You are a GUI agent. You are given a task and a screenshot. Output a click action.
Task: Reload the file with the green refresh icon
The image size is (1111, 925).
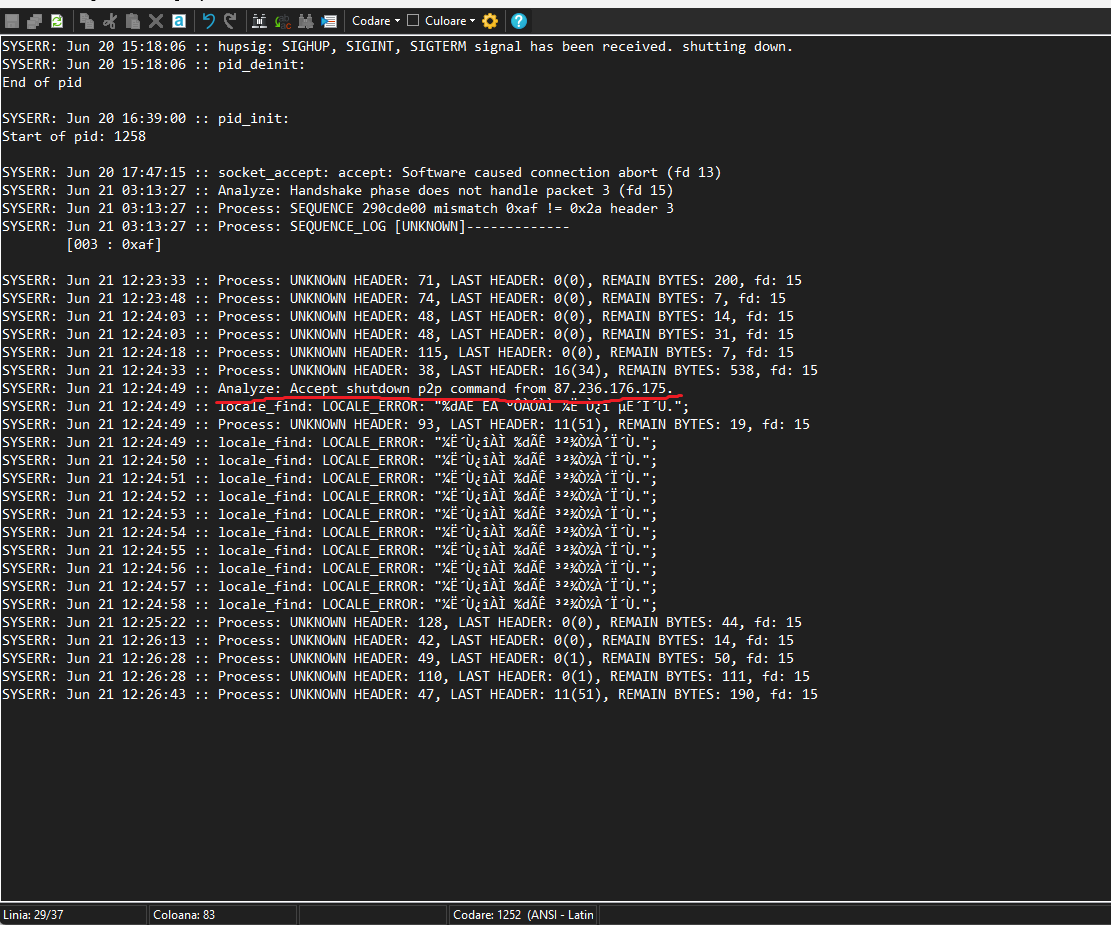(x=57, y=21)
